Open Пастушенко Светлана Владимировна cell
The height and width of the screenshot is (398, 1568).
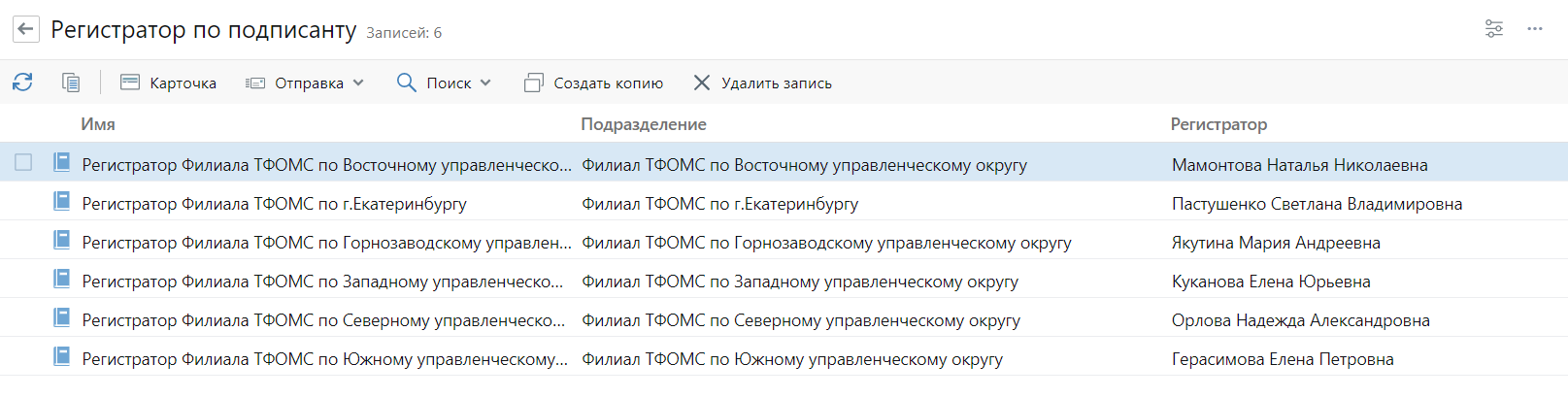1317,204
